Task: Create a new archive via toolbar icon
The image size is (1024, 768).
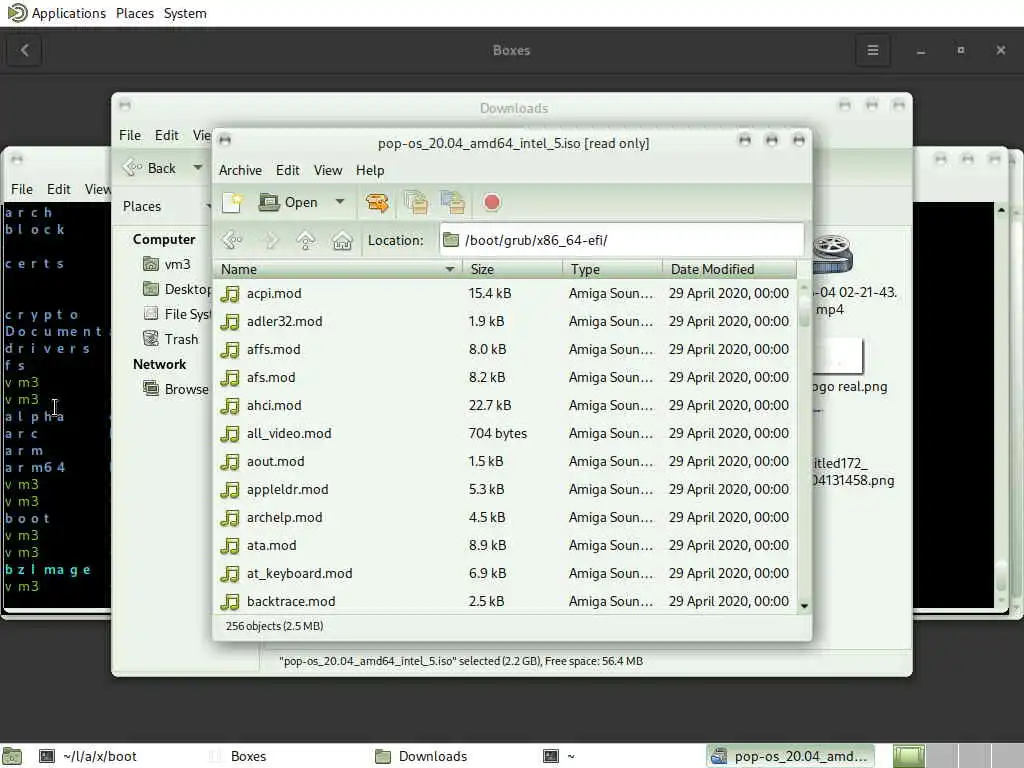Action: click(232, 203)
